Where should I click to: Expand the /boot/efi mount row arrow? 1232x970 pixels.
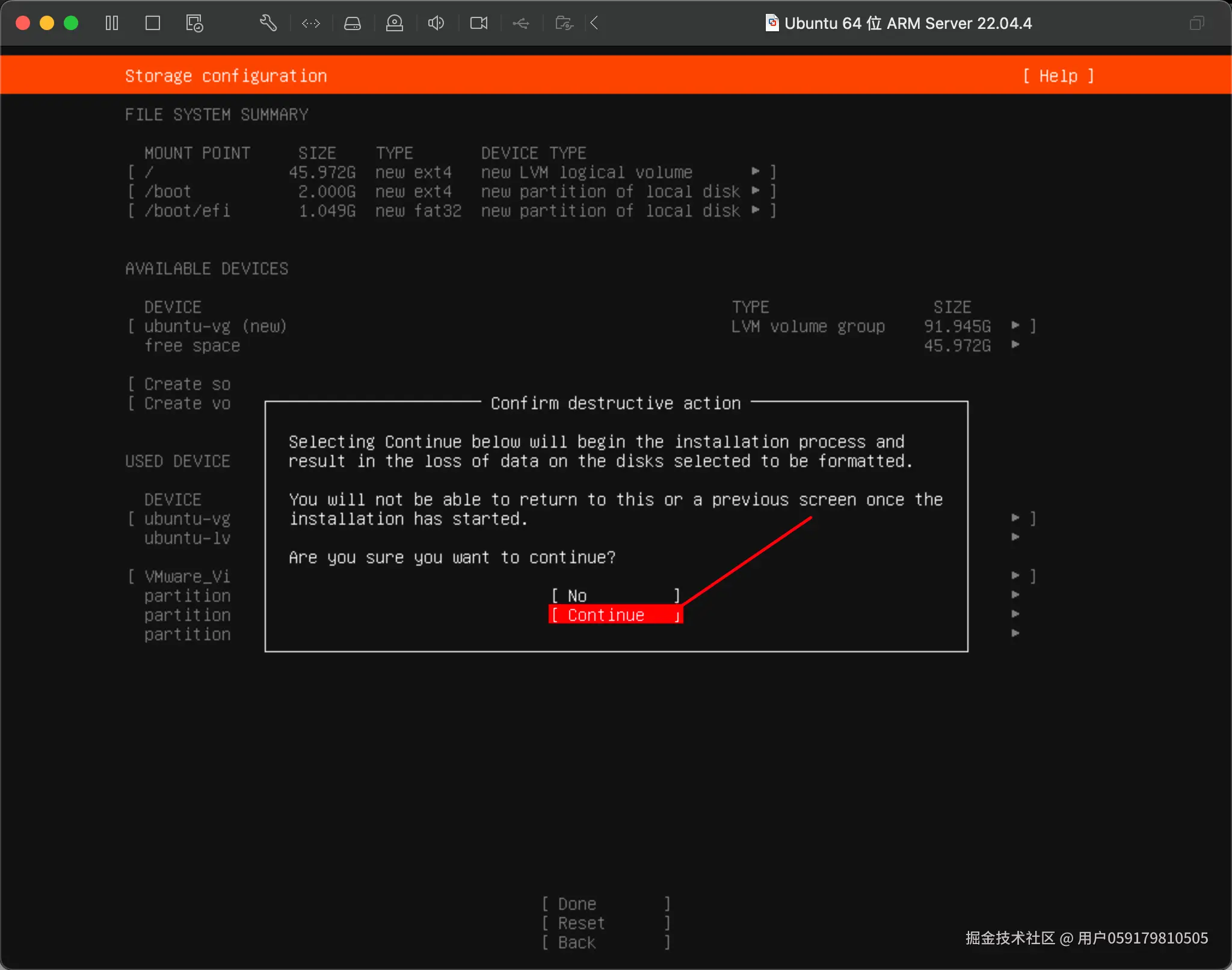[756, 210]
